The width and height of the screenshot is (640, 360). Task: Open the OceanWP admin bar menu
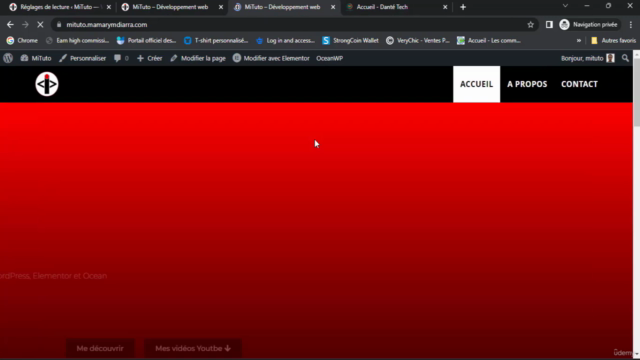pos(329,58)
